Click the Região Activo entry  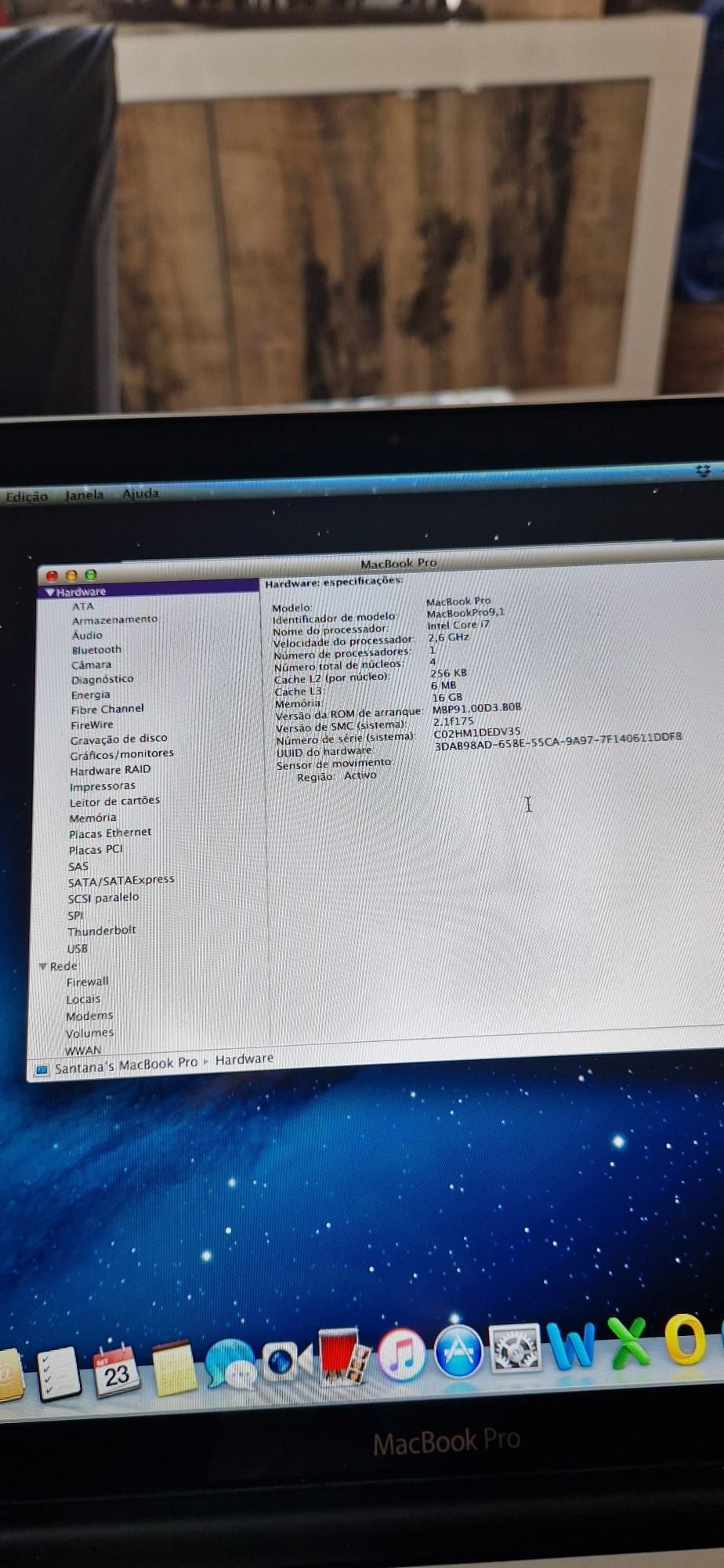337,776
